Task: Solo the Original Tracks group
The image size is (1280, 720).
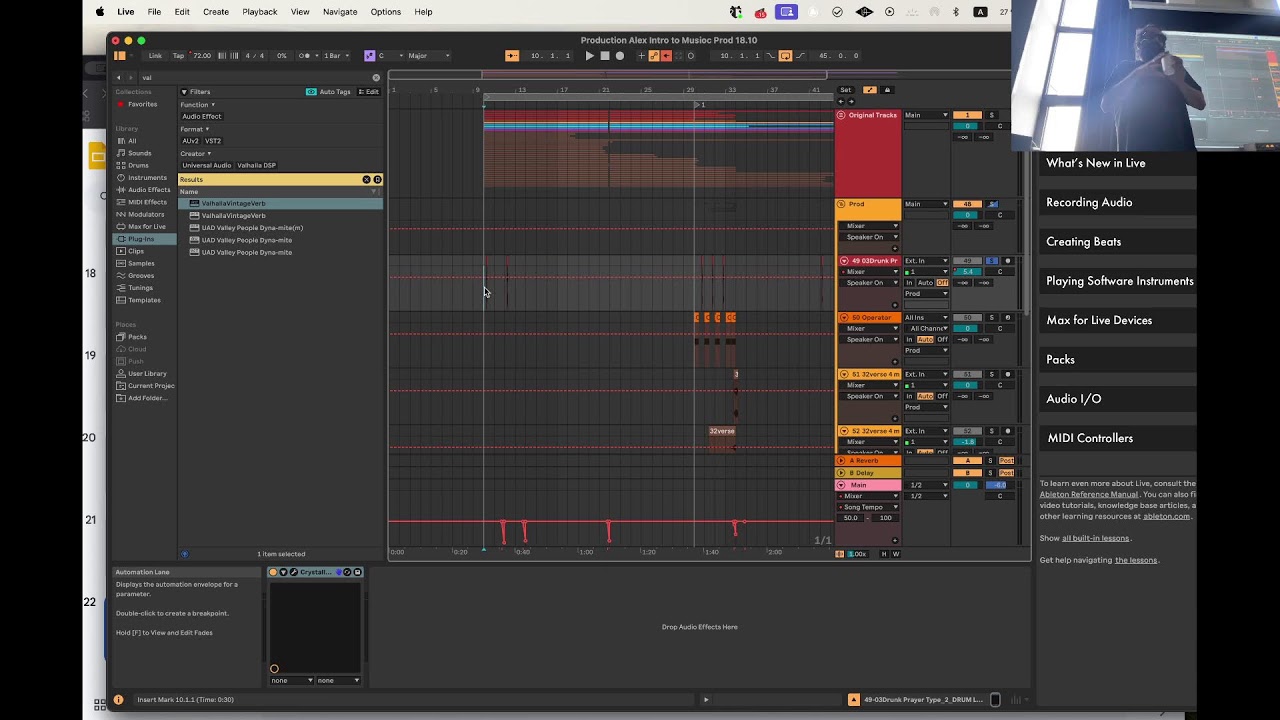Action: click(x=992, y=115)
